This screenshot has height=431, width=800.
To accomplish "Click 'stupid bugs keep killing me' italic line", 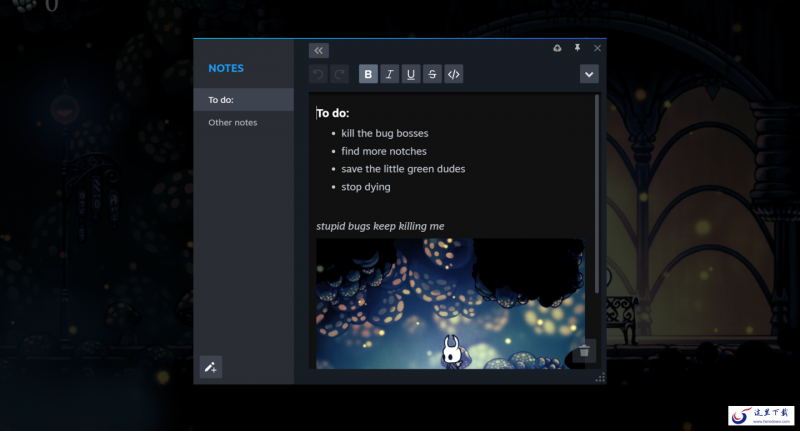I will pos(380,226).
